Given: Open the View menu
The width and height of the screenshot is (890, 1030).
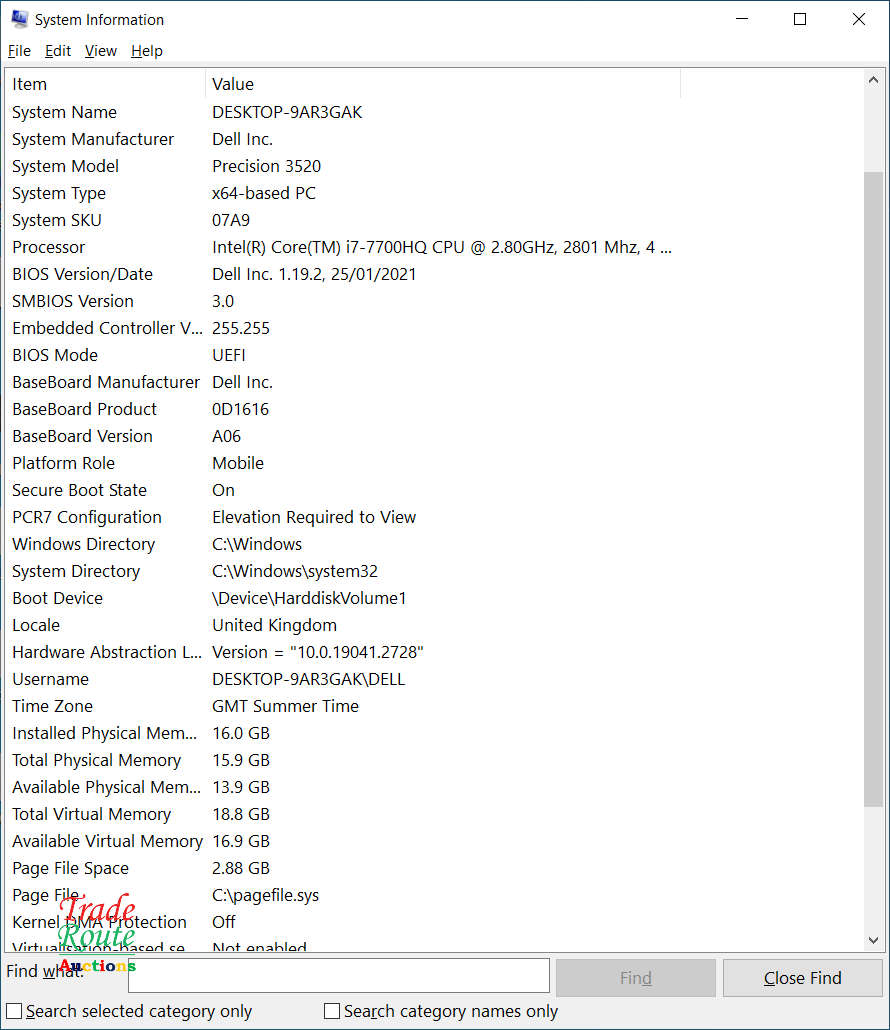Looking at the screenshot, I should [x=100, y=51].
